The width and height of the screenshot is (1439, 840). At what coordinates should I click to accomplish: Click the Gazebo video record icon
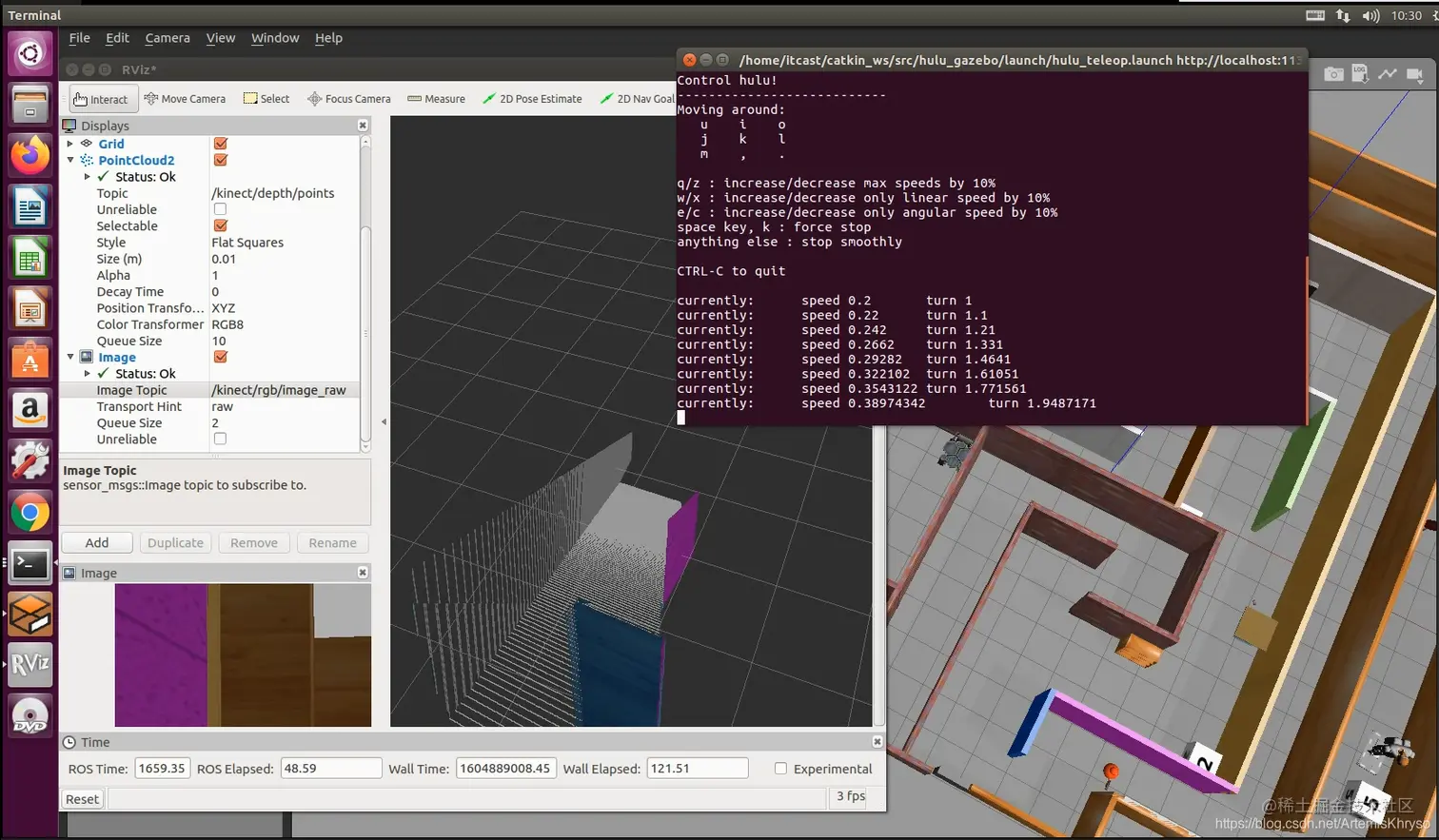1415,74
